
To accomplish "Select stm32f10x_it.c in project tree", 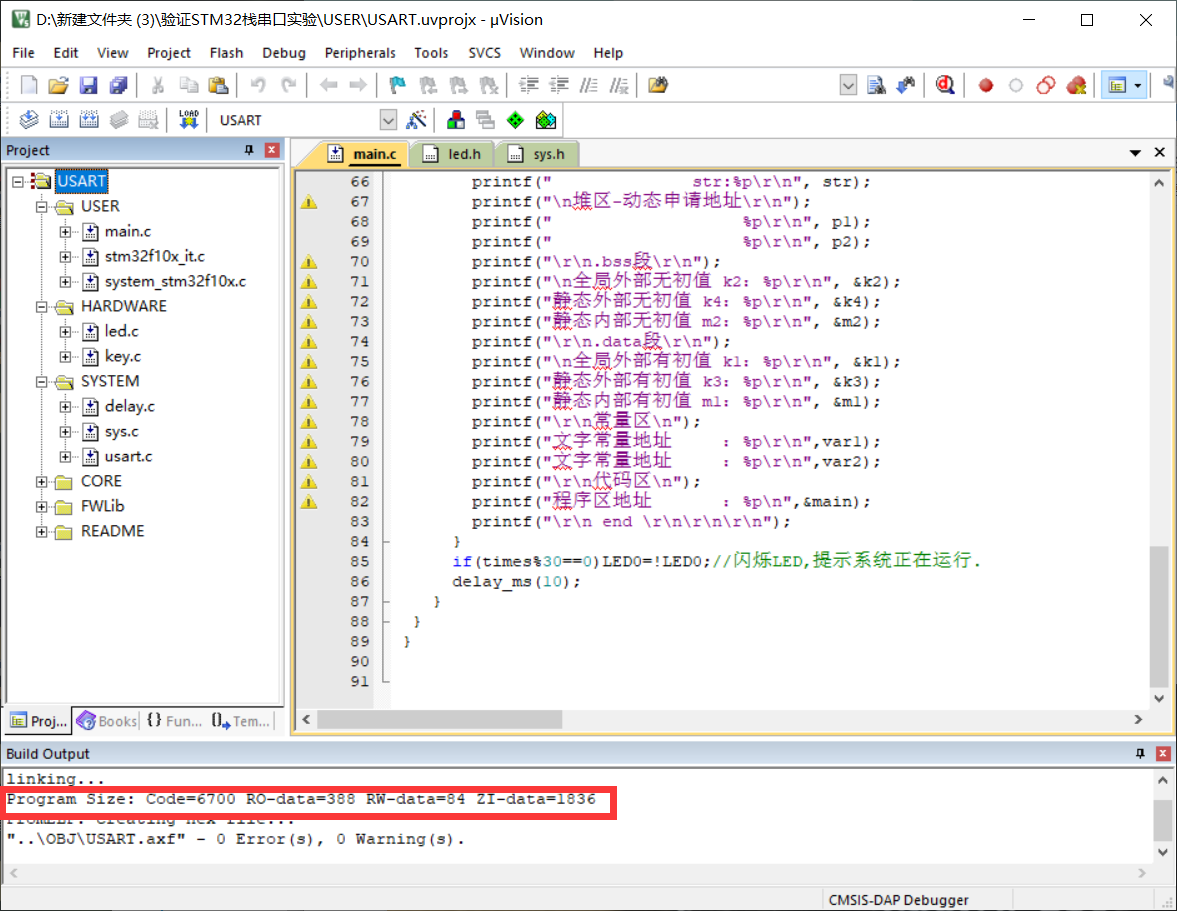I will [x=155, y=256].
